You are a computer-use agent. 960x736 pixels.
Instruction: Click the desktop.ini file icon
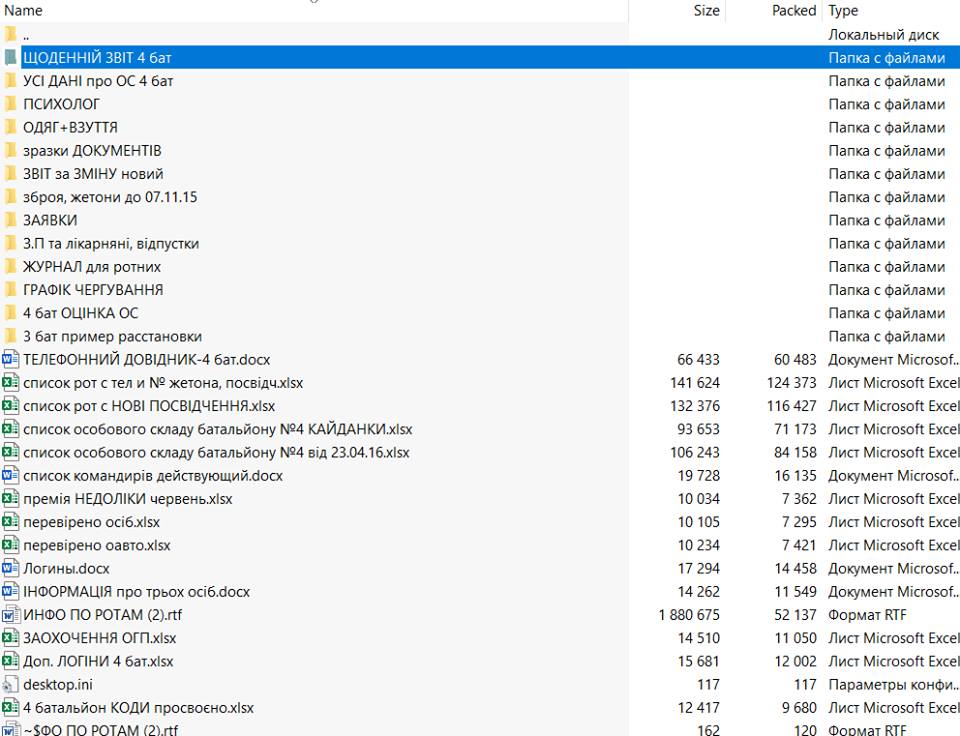pyautogui.click(x=11, y=684)
